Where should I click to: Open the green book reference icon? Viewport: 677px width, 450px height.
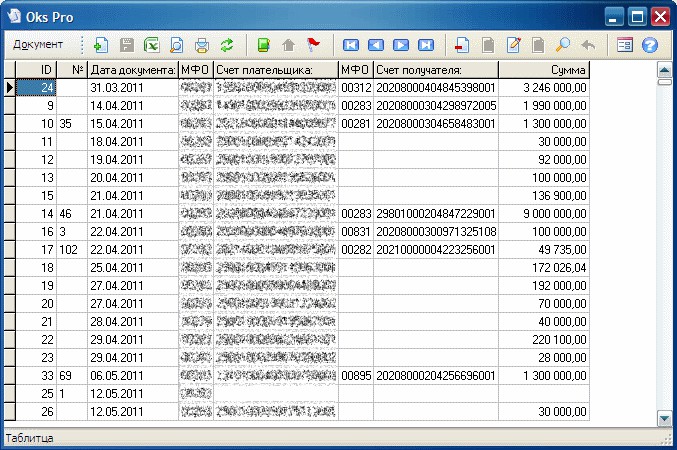click(x=263, y=45)
